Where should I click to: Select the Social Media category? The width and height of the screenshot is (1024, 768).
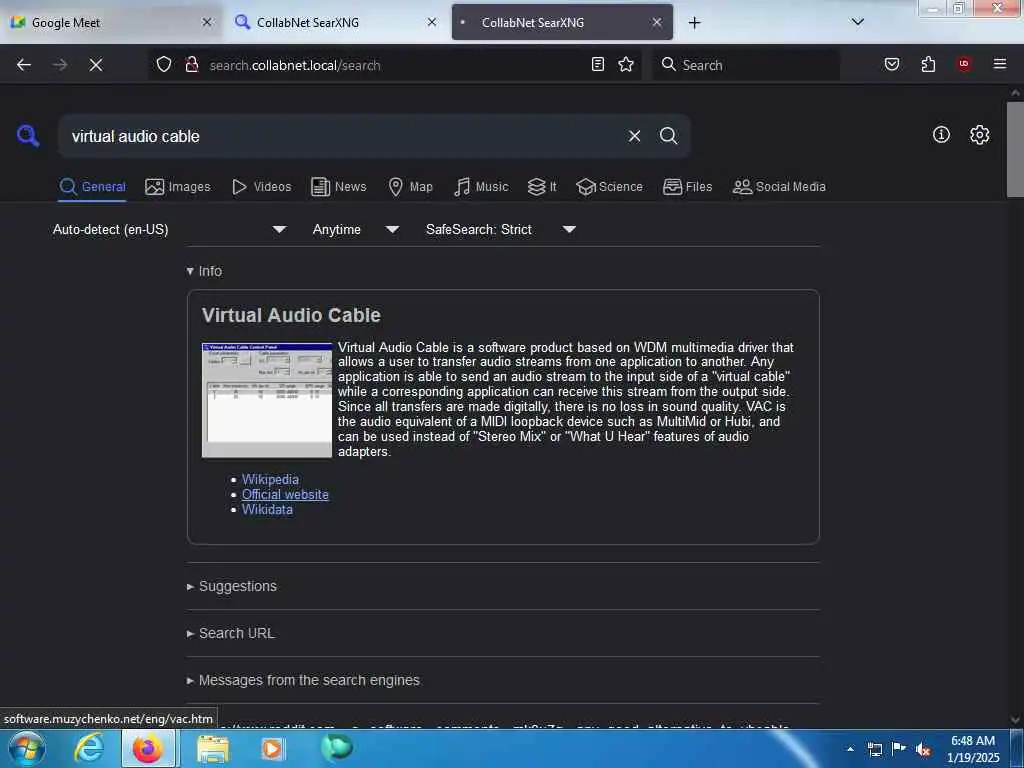pyautogui.click(x=779, y=187)
